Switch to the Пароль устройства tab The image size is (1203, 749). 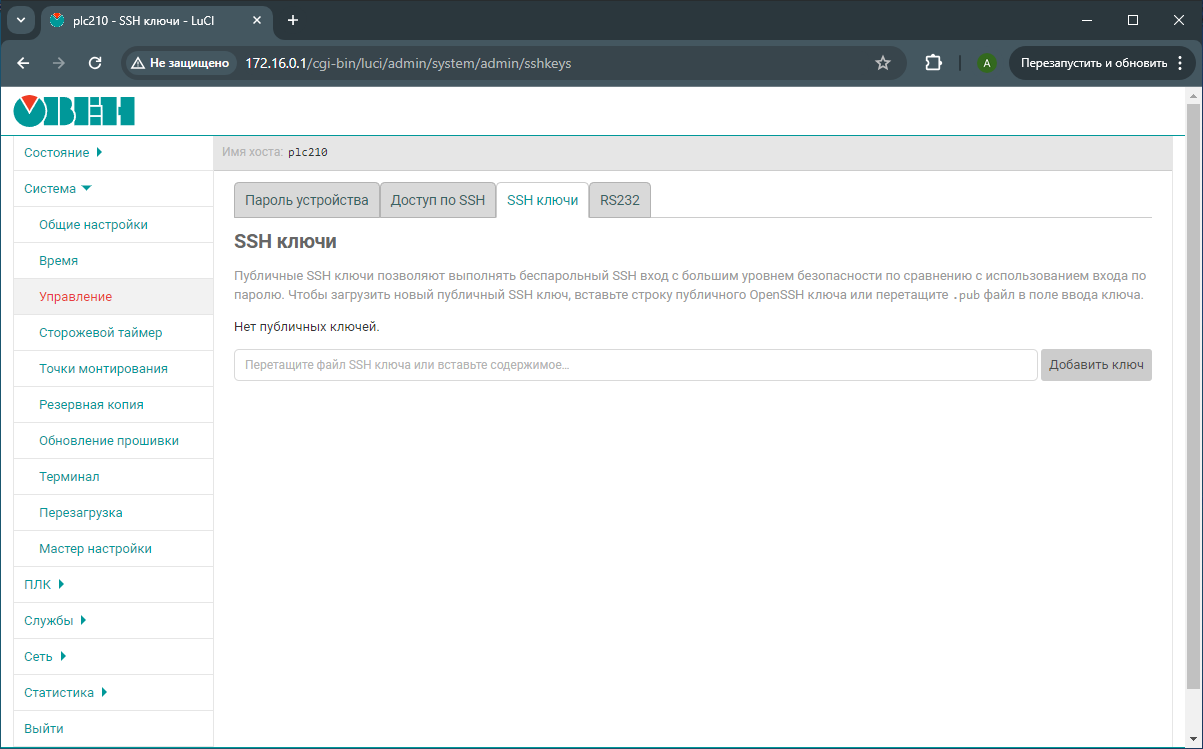pyautogui.click(x=307, y=200)
